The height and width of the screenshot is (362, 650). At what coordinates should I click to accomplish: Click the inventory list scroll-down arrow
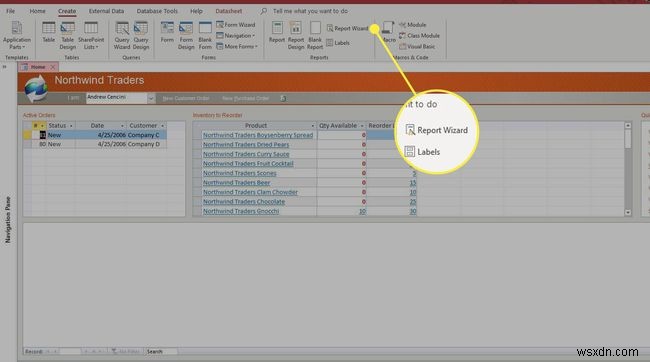pyautogui.click(x=628, y=213)
